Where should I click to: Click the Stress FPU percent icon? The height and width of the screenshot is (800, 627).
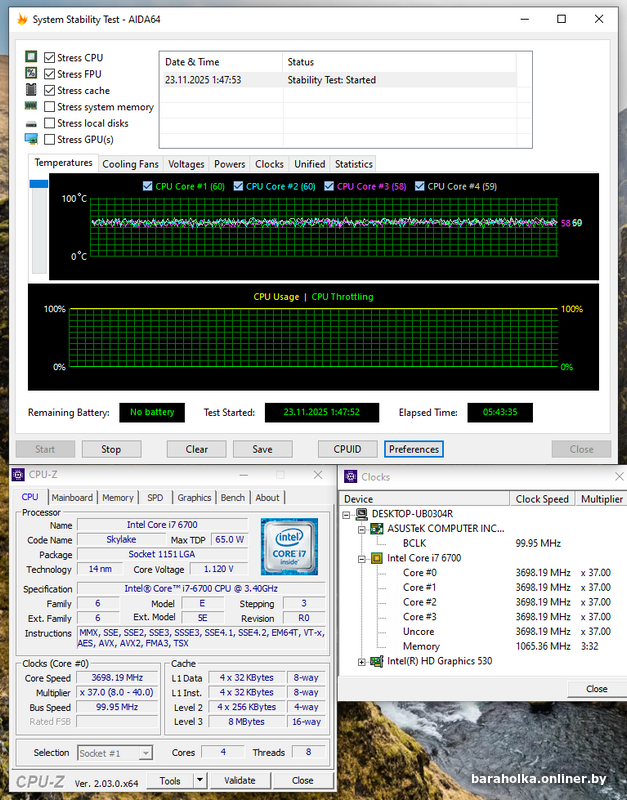click(31, 73)
